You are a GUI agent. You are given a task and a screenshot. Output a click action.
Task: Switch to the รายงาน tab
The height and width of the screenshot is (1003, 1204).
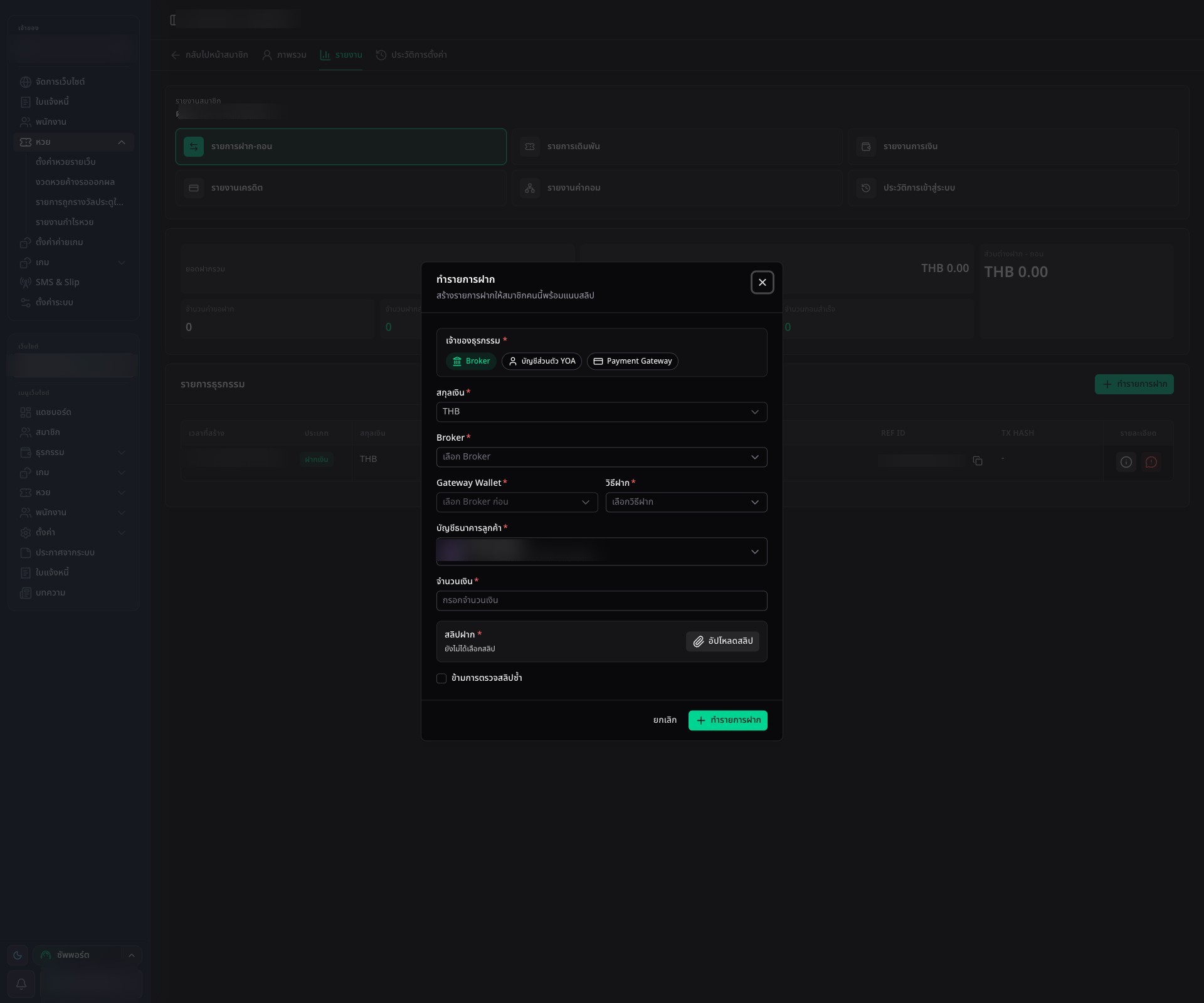tap(341, 55)
